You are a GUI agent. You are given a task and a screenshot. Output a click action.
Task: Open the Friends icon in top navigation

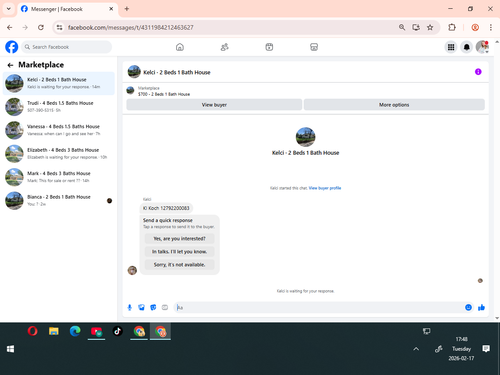(225, 47)
